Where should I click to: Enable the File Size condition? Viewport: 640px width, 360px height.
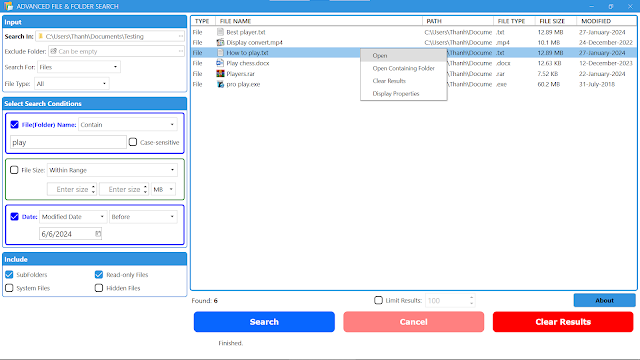[14, 170]
